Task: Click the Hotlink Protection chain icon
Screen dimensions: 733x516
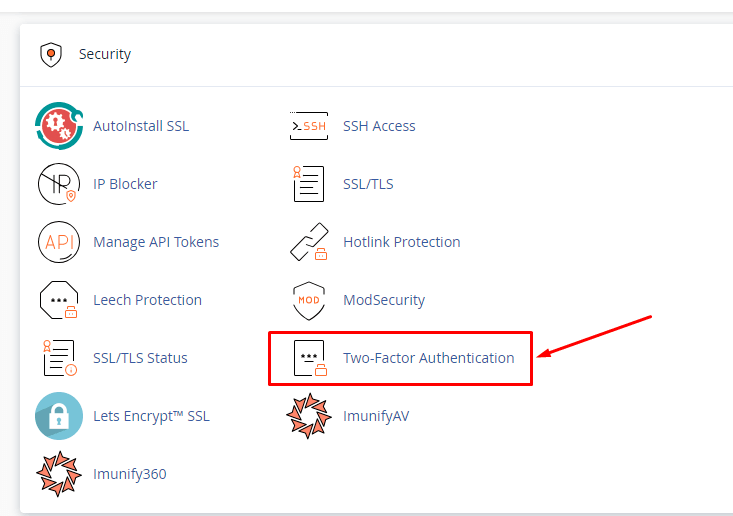Action: click(309, 242)
